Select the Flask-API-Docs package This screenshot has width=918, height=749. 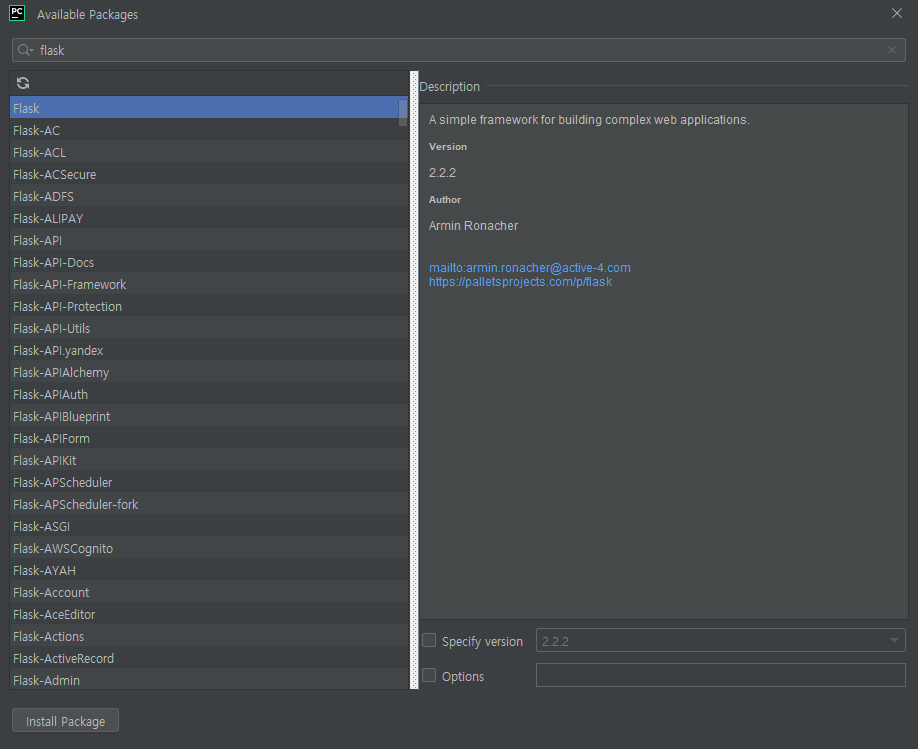click(x=209, y=262)
